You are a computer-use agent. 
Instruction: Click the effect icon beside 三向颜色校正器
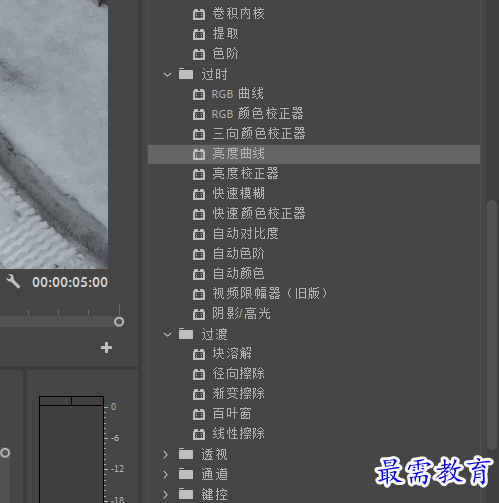coord(199,134)
